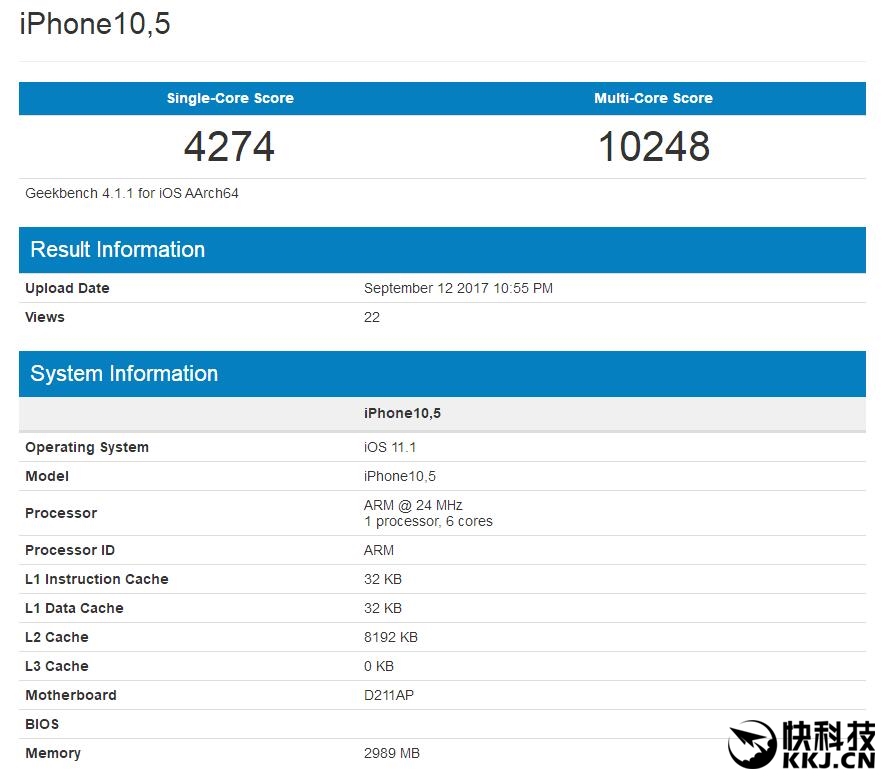Image resolution: width=885 pixels, height=779 pixels.
Task: Select the bold iPhone10,5 table column header
Action: point(402,413)
